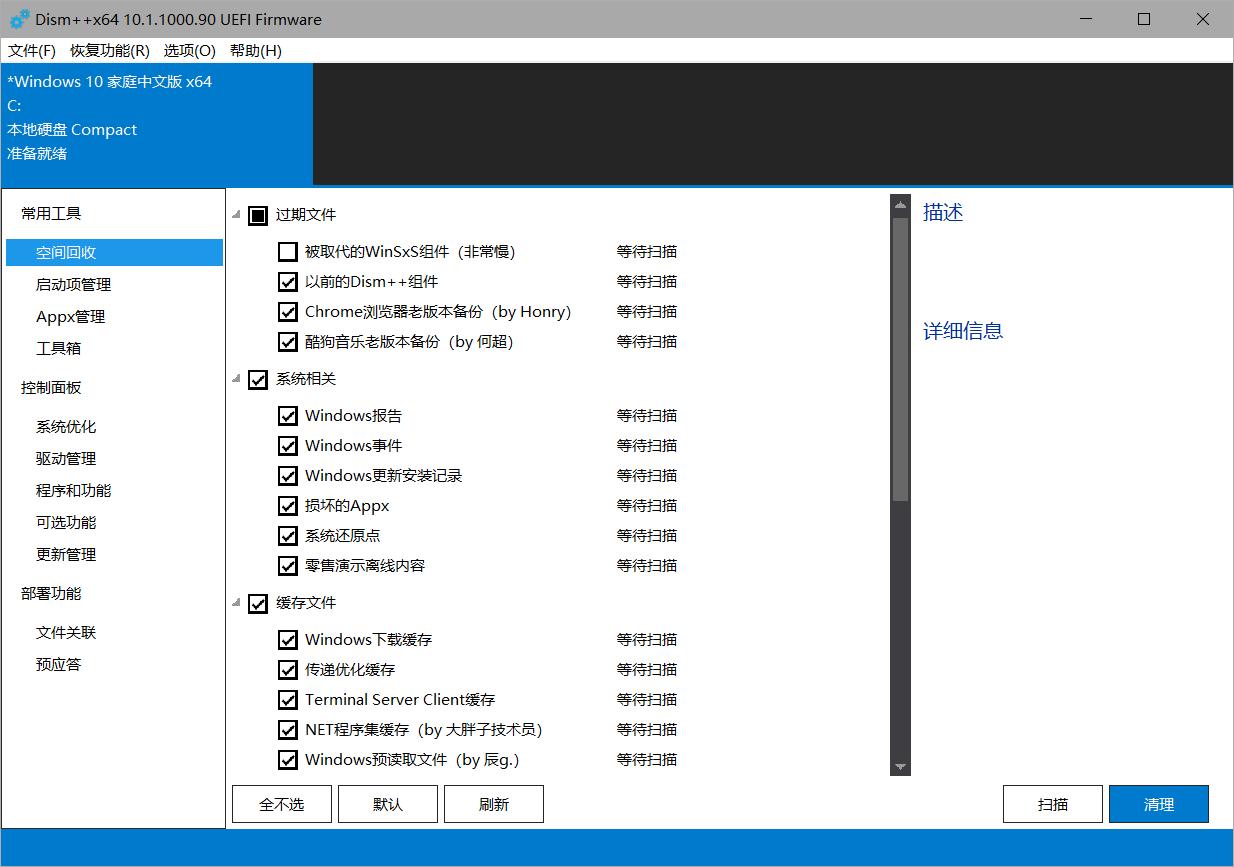1234x867 pixels.
Task: Enable the 被取代的WinSxS组件 checkbox
Action: (x=288, y=251)
